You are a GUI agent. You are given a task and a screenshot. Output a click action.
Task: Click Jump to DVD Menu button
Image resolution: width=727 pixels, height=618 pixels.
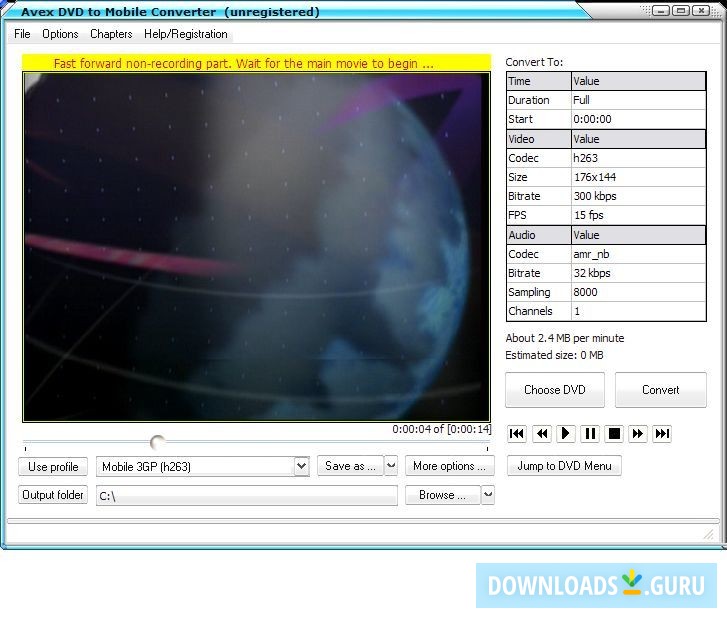pyautogui.click(x=564, y=466)
